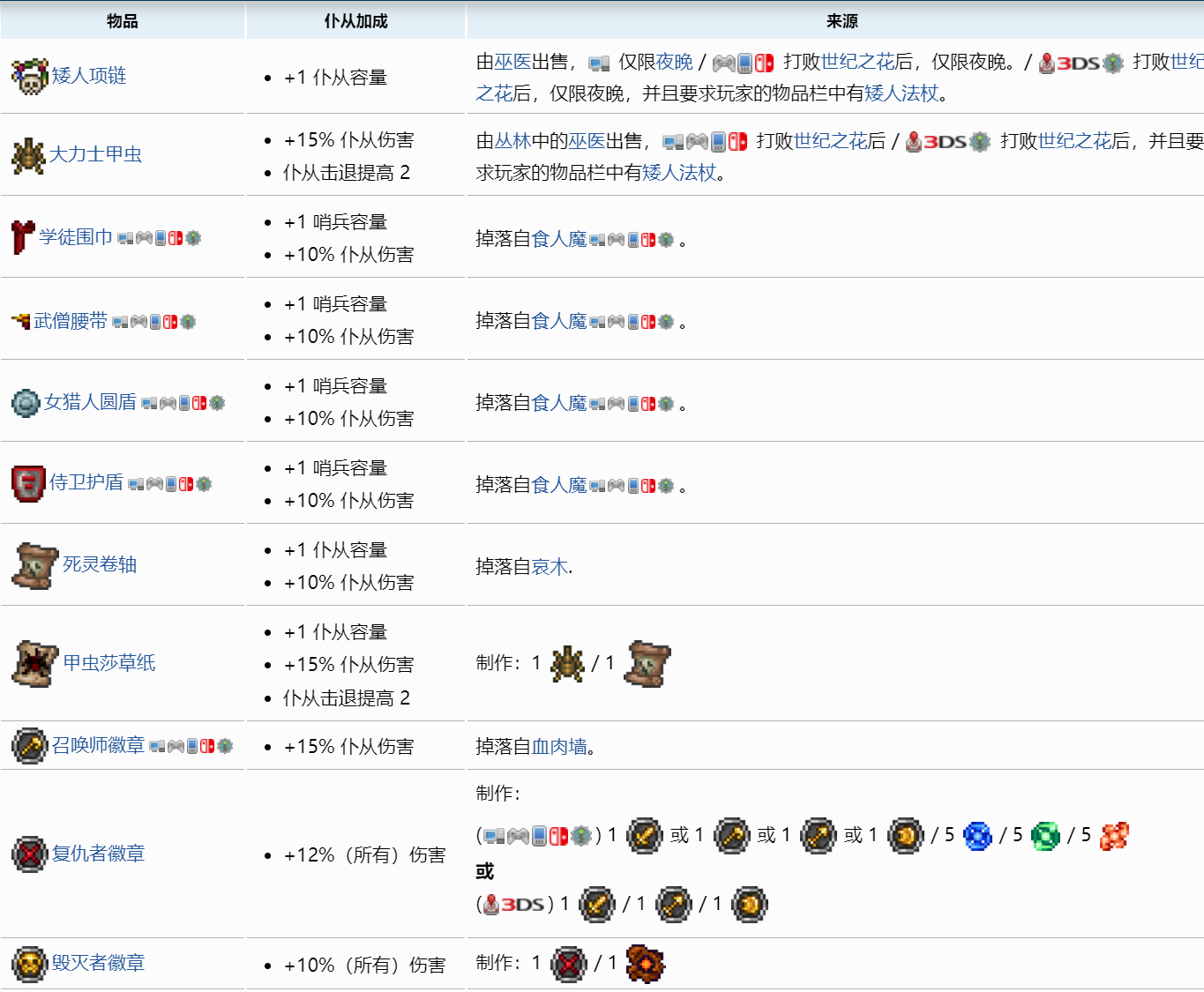This screenshot has height=992, width=1204.
Task: Click the blue Soul of Might icon
Action: 977,836
